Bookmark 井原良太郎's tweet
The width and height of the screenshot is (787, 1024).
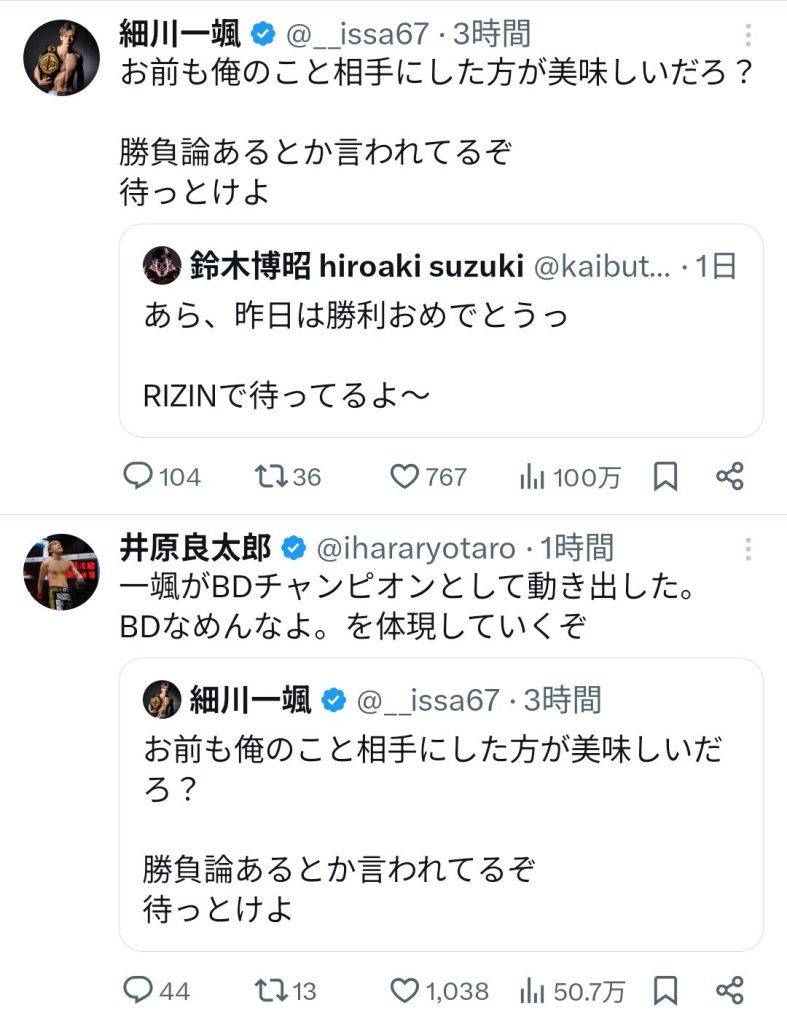tap(665, 990)
